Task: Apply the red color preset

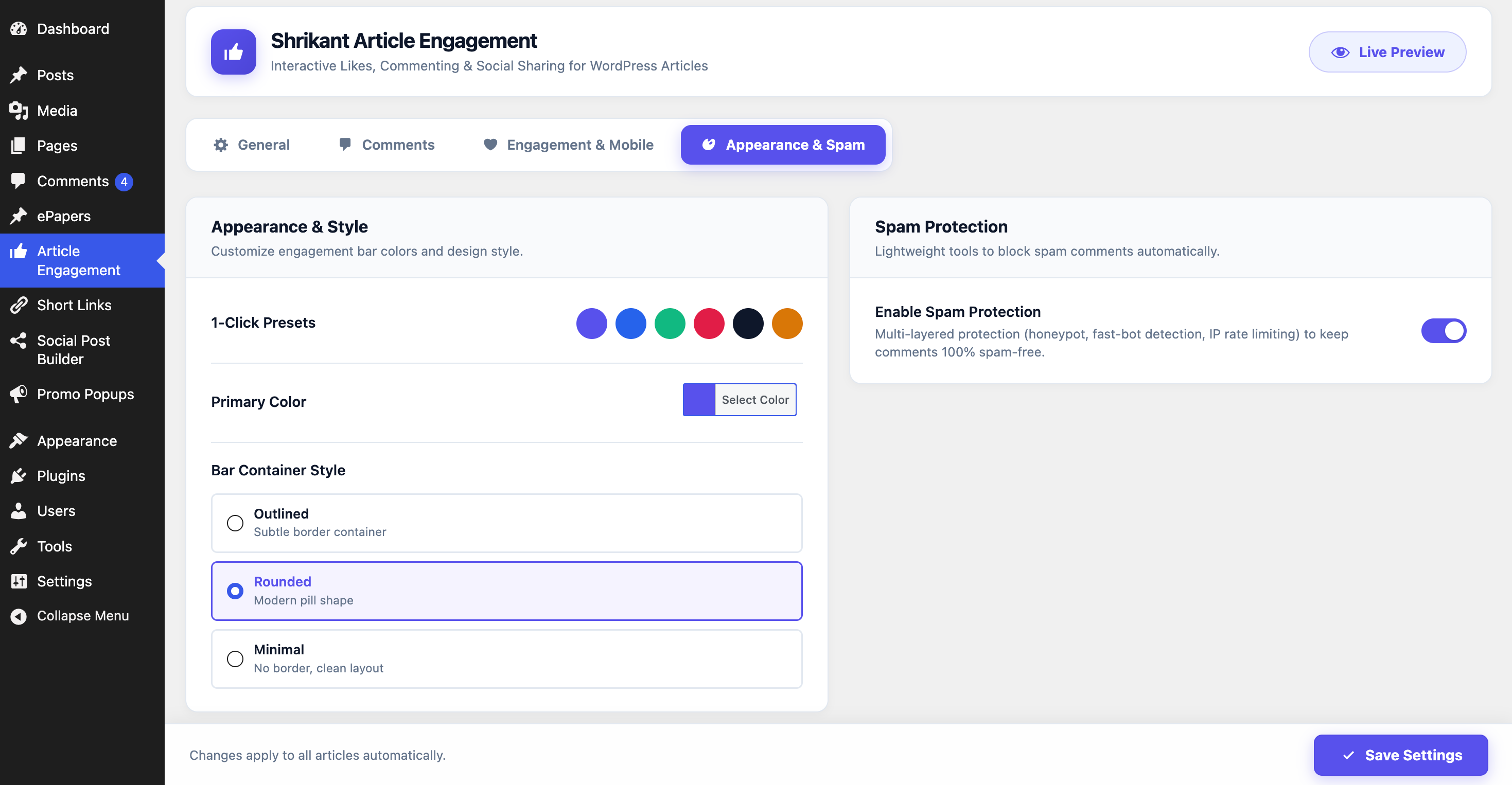Action: point(709,323)
